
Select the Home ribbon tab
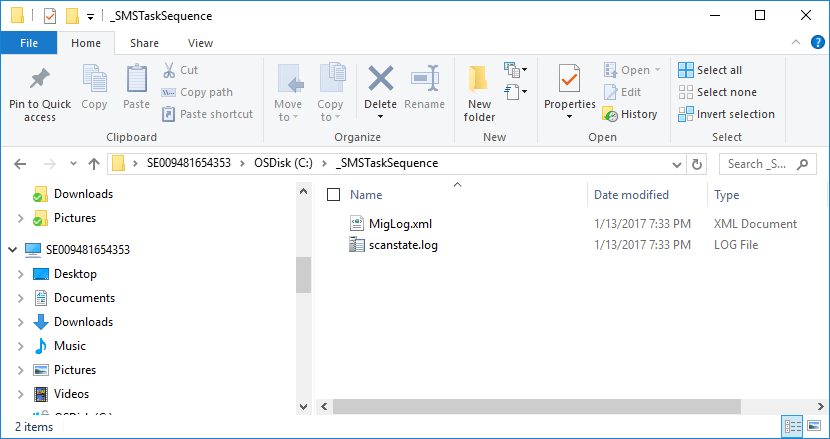pyautogui.click(x=86, y=43)
